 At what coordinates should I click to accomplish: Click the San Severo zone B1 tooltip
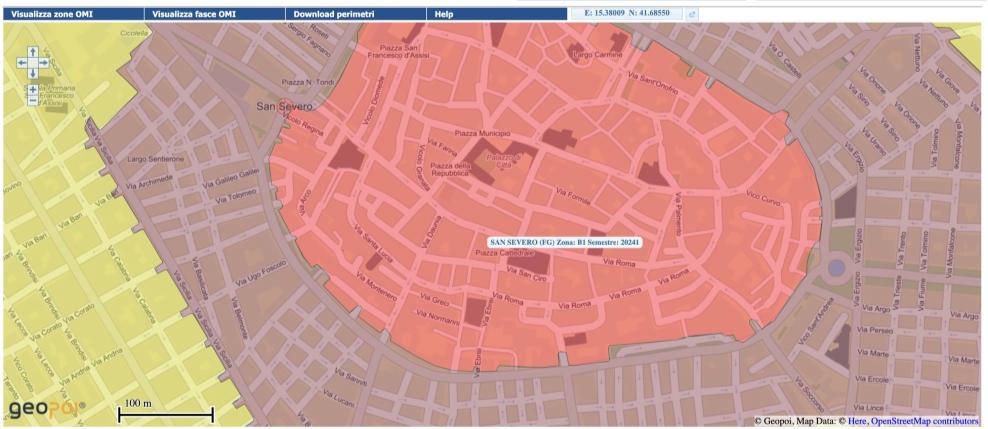coord(563,242)
